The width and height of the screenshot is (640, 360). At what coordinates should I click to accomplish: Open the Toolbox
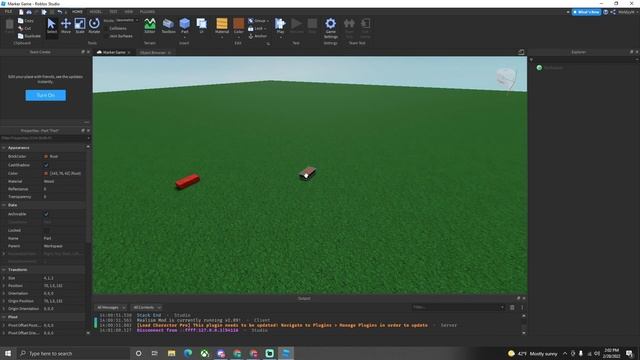pos(168,26)
